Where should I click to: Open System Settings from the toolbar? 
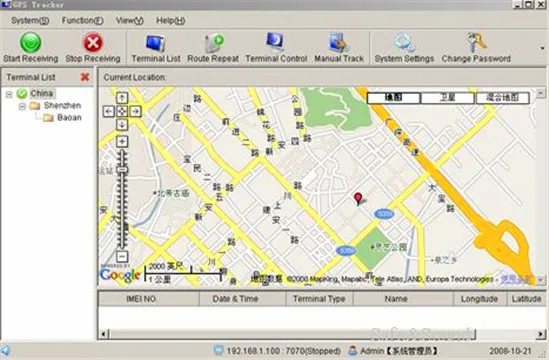click(x=404, y=43)
